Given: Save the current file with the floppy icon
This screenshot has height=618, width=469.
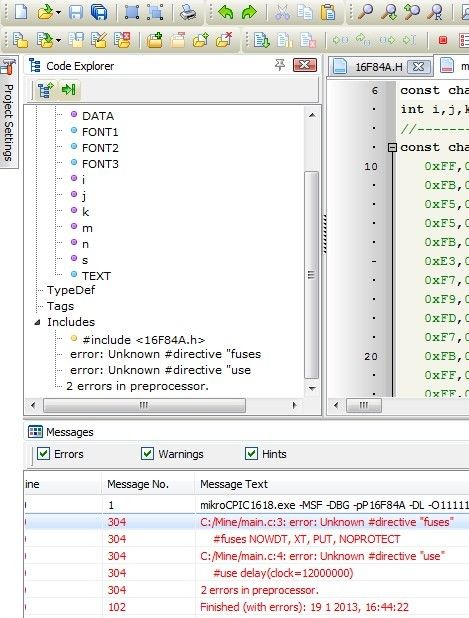Looking at the screenshot, I should (x=76, y=13).
